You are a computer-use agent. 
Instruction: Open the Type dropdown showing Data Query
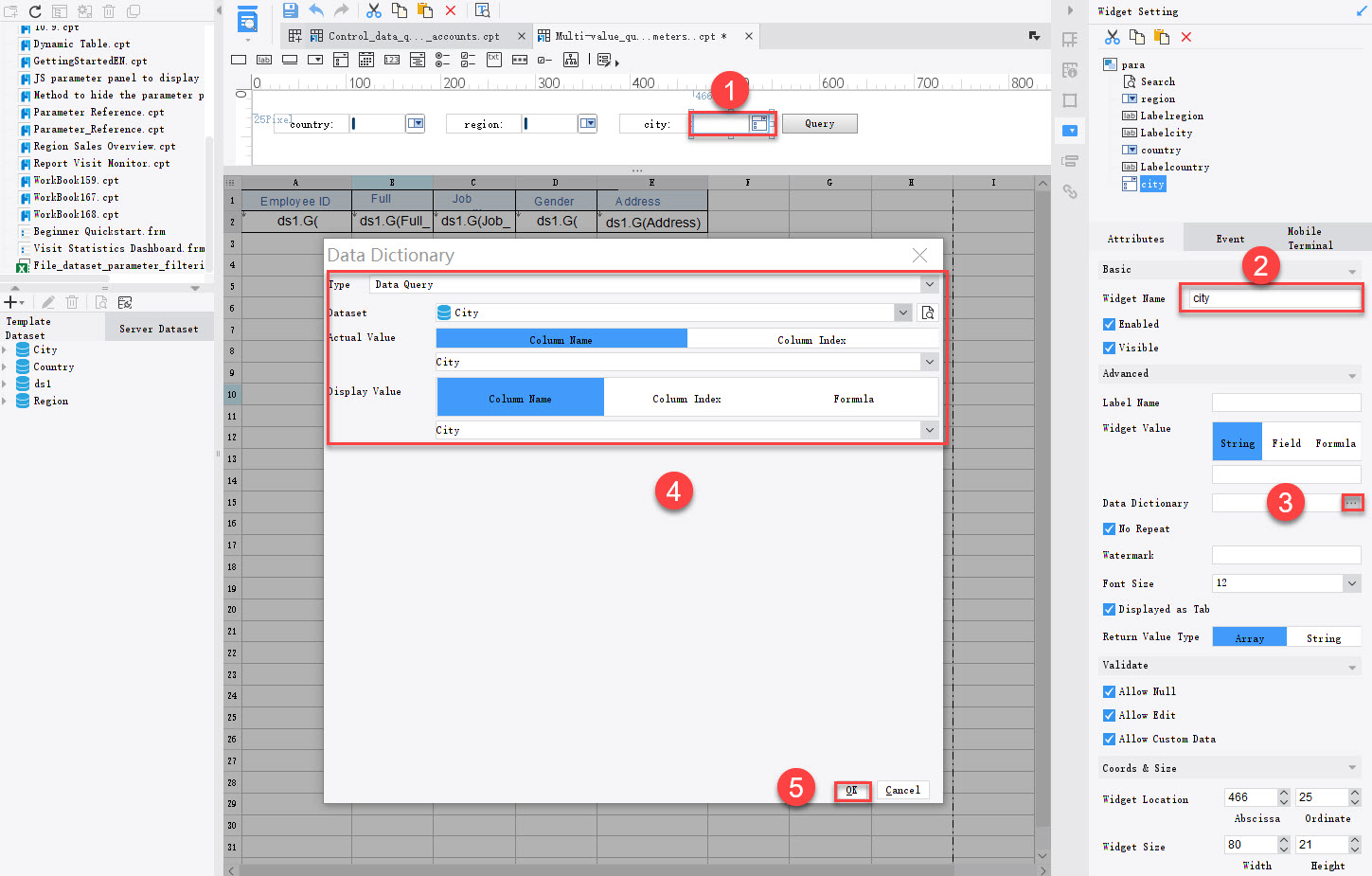tap(929, 284)
